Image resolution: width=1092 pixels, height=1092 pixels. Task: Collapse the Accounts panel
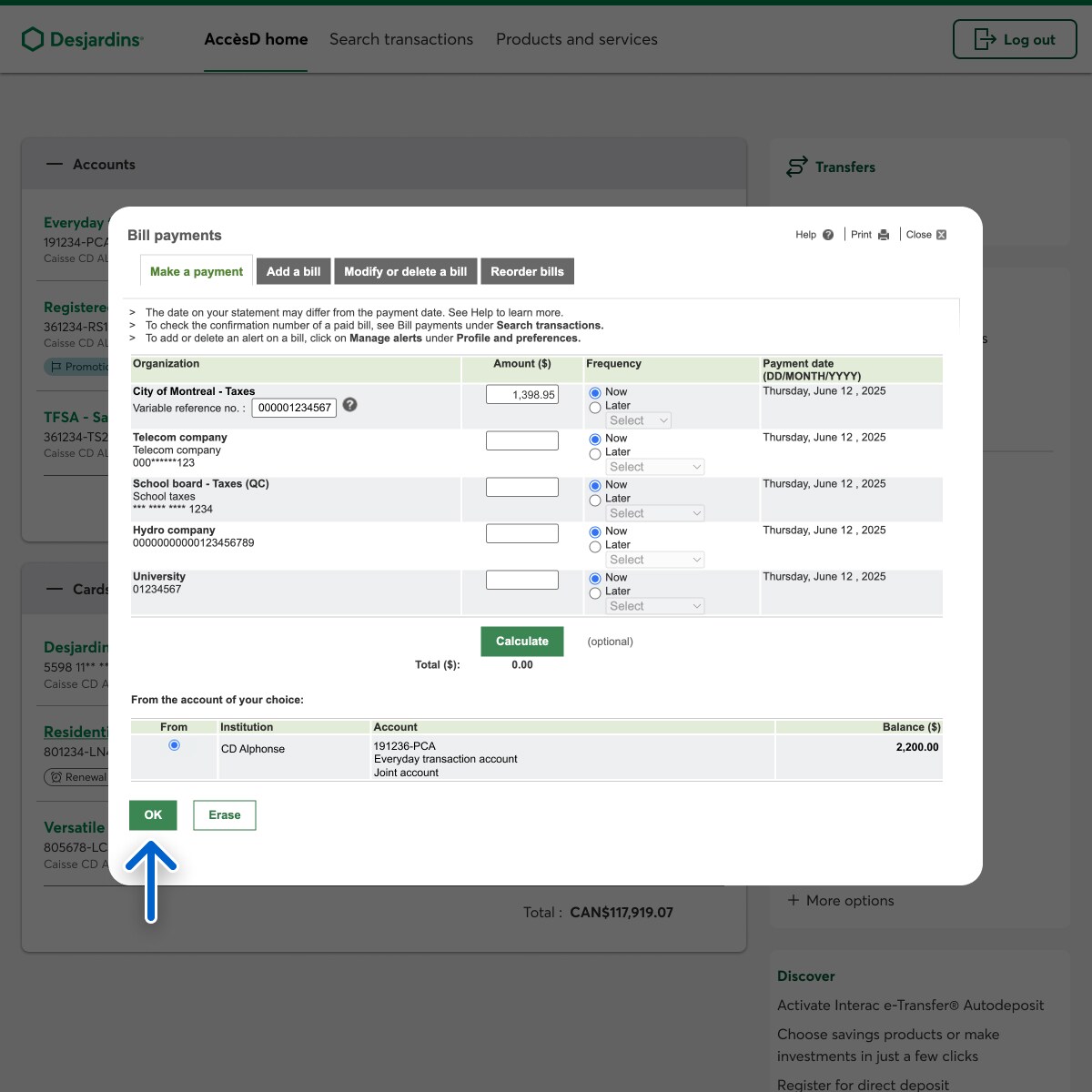(x=55, y=165)
